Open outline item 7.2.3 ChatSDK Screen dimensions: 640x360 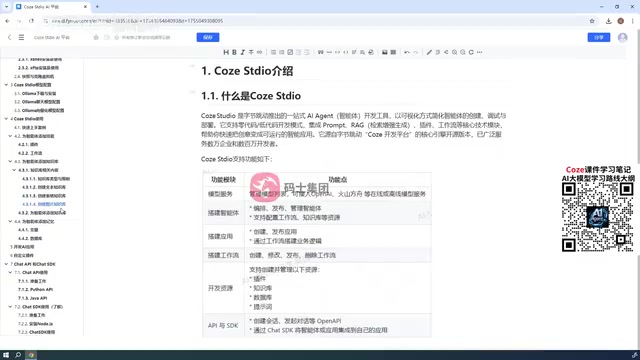pos(37,332)
